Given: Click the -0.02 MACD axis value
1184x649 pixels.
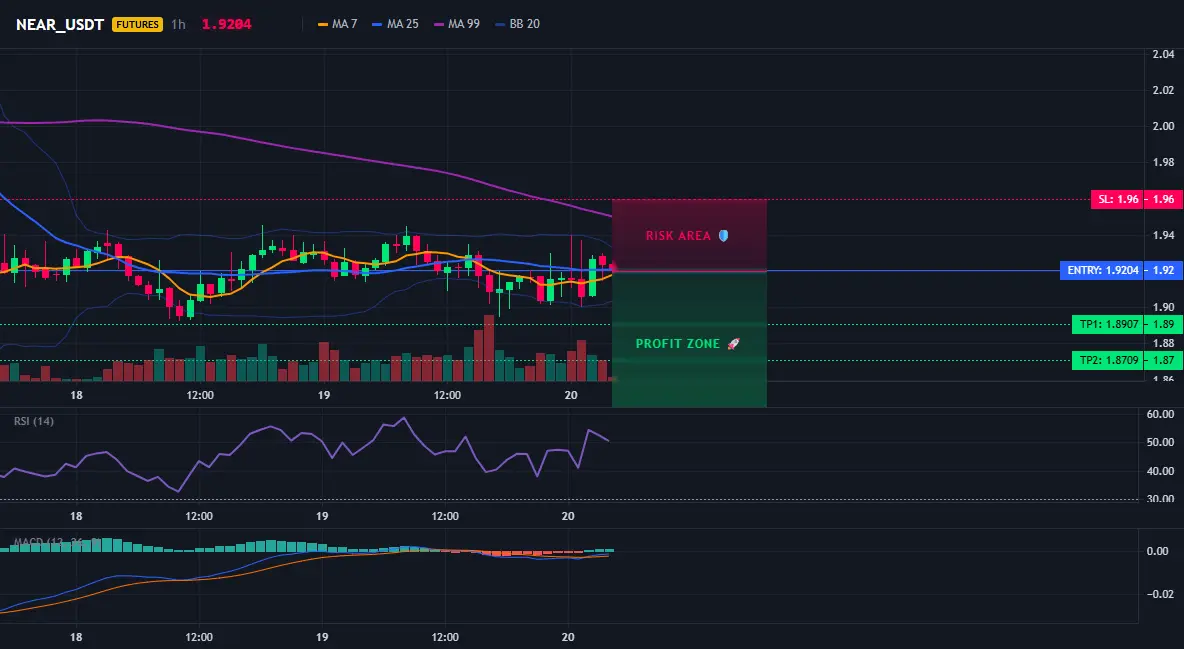Looking at the screenshot, I should coord(1161,594).
